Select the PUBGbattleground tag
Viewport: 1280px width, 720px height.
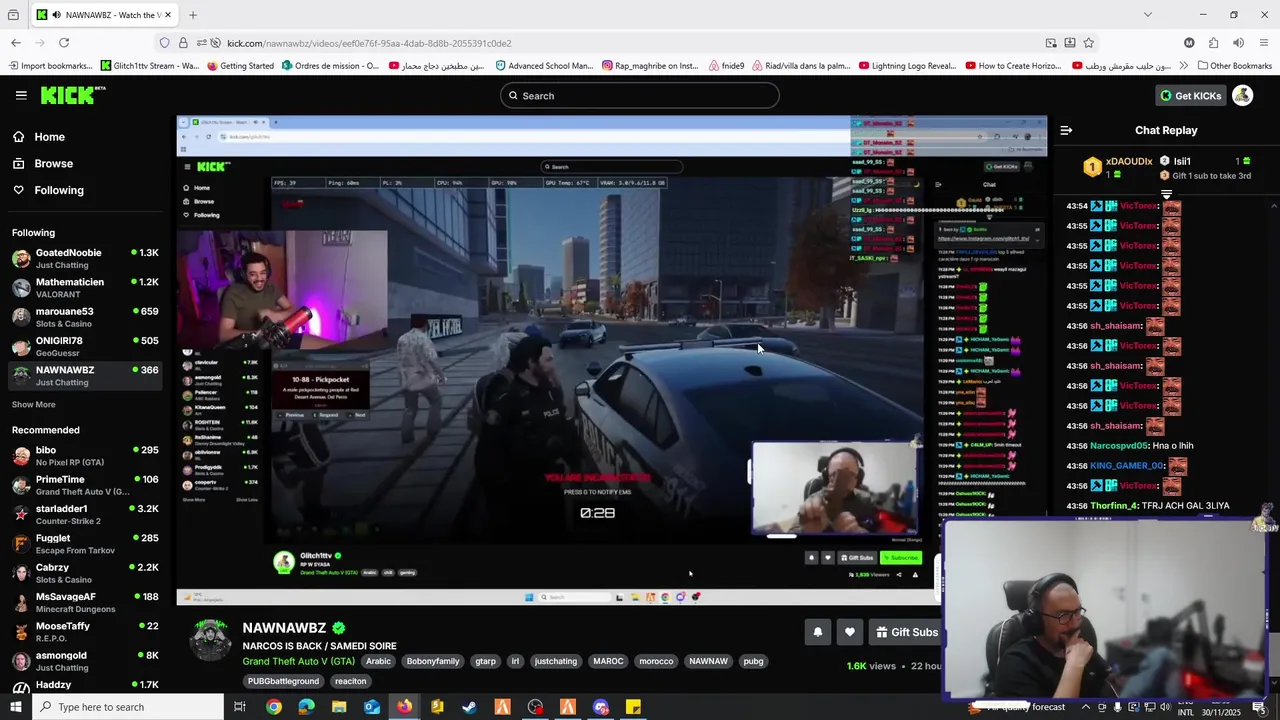coord(284,681)
